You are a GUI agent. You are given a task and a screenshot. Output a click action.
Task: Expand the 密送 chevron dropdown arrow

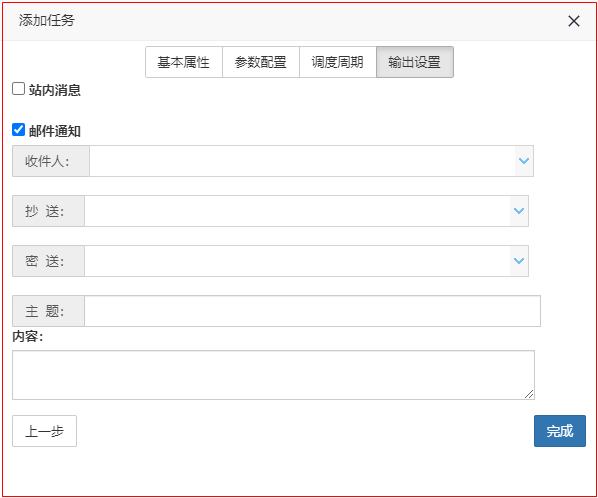[519, 261]
